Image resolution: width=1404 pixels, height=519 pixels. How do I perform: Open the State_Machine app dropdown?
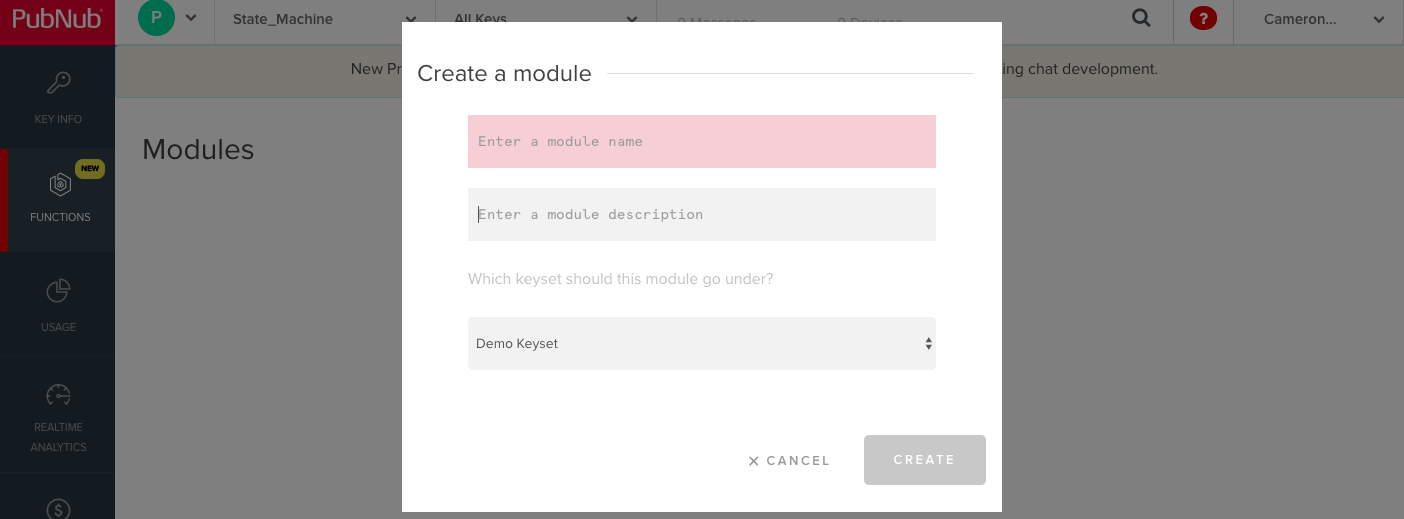click(x=325, y=19)
